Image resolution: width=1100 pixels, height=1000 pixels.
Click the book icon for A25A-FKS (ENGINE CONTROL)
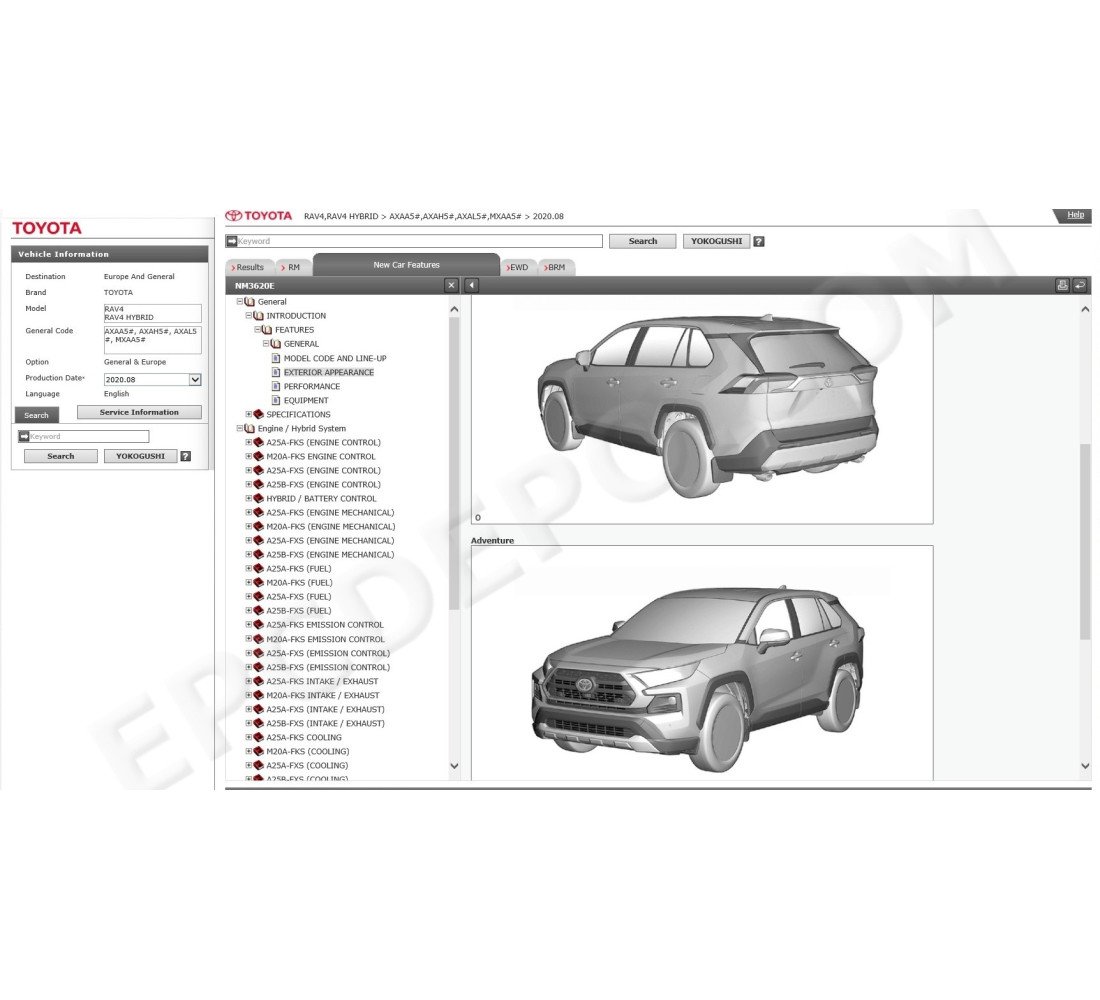click(x=258, y=442)
